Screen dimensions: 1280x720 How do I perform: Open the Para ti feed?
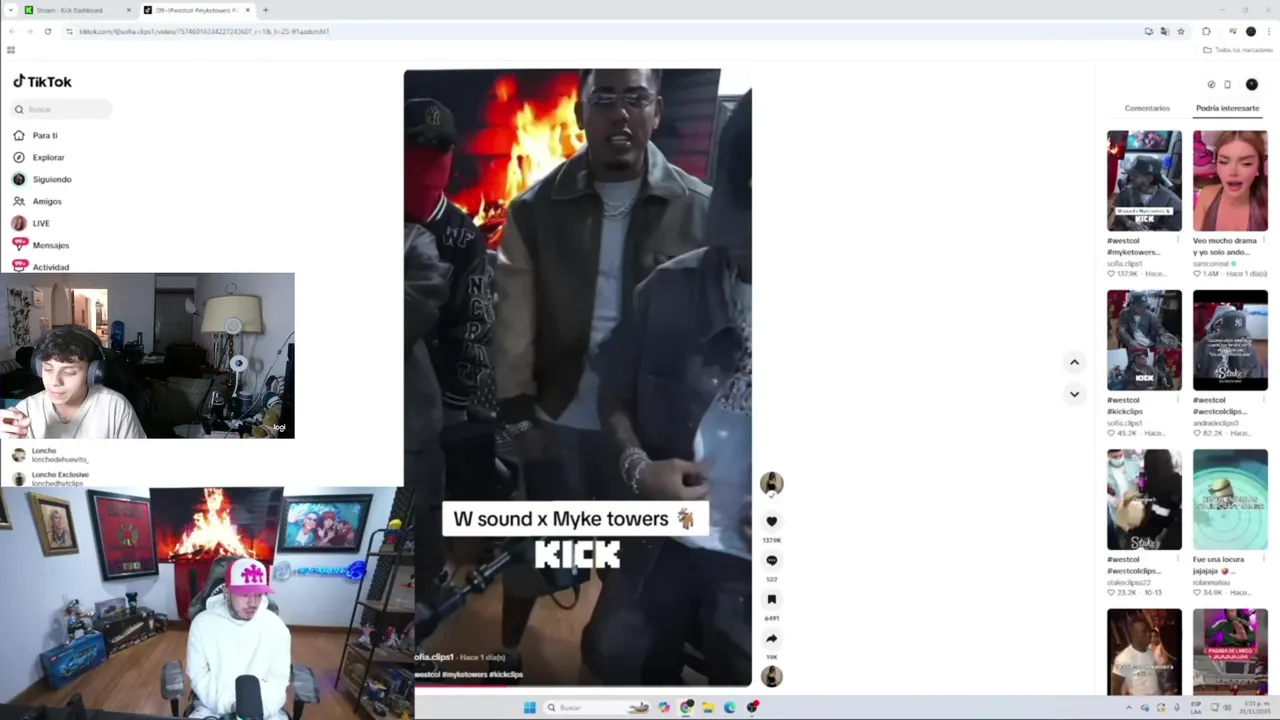(x=35, y=135)
